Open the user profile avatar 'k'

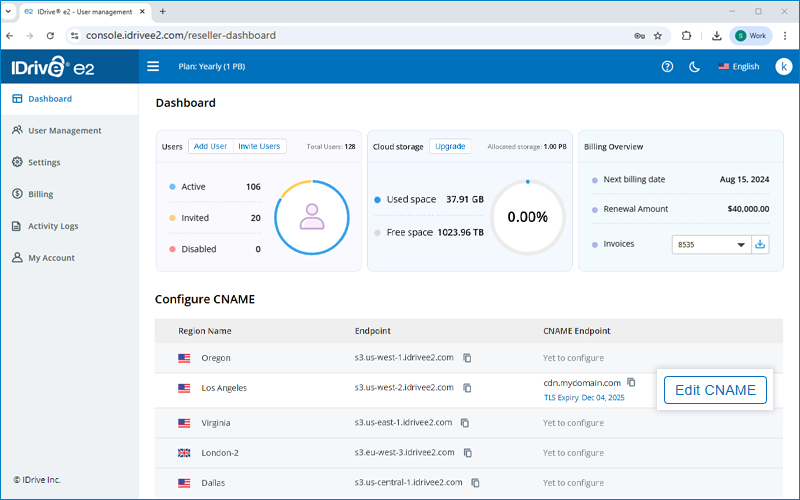coord(783,66)
